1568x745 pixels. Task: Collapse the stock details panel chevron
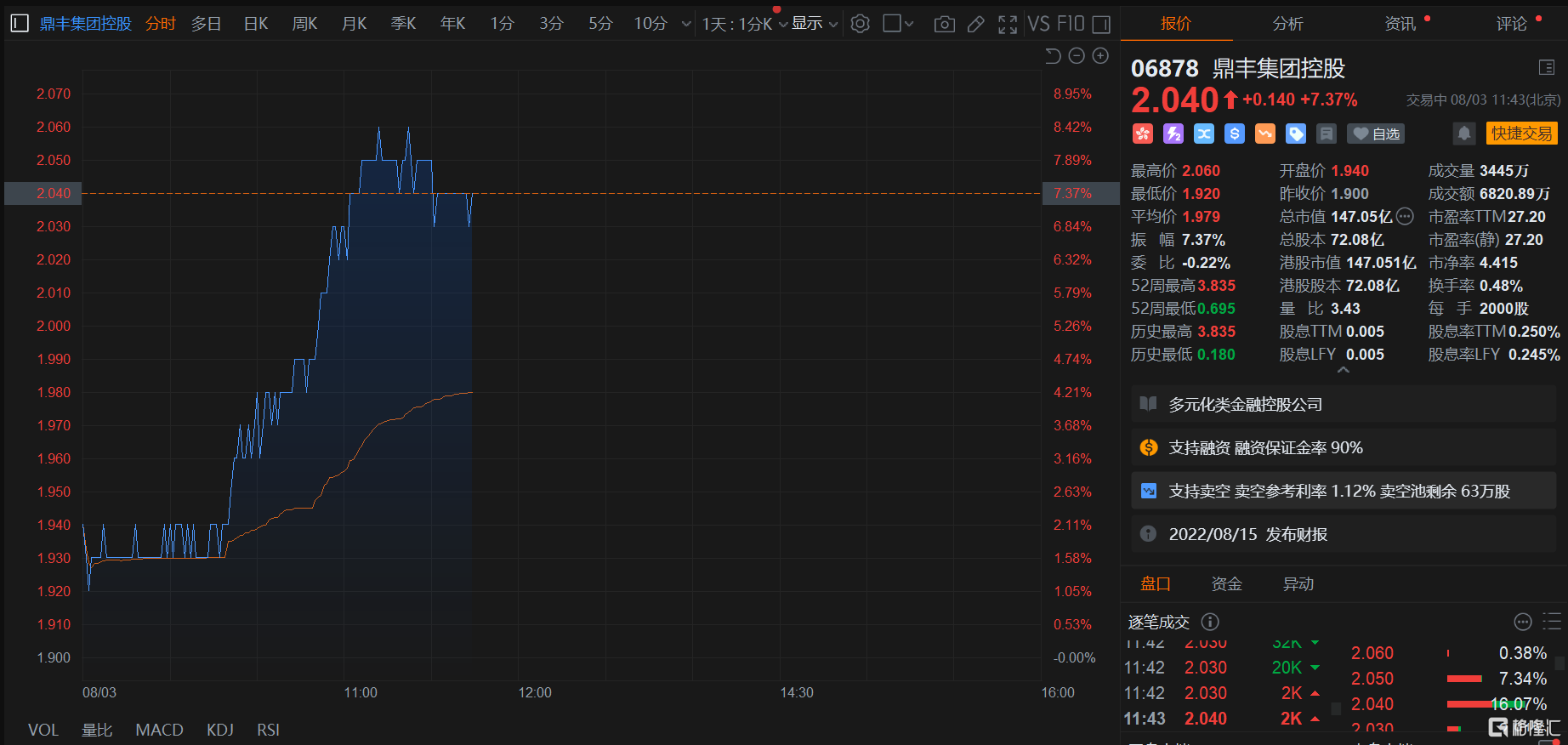(x=1344, y=370)
